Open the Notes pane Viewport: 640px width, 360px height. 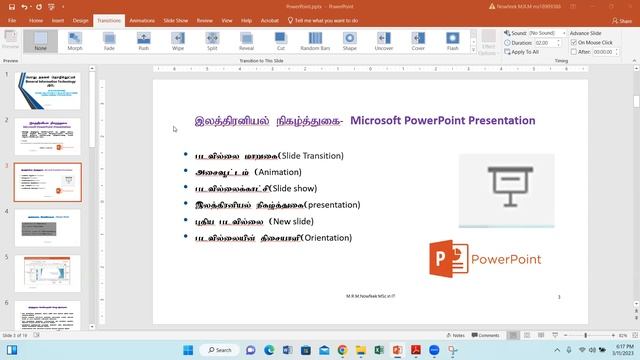(456, 335)
